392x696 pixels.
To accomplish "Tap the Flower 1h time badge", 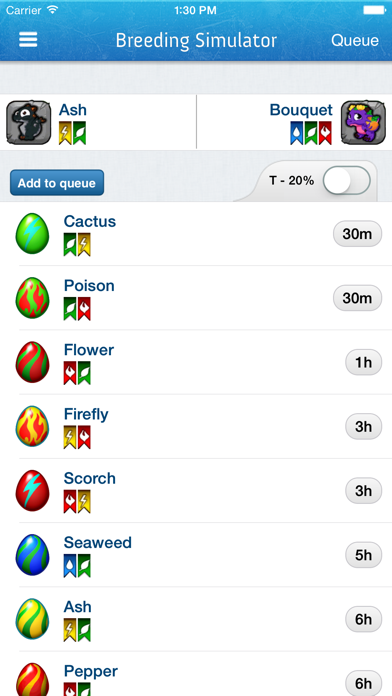I will click(x=364, y=362).
